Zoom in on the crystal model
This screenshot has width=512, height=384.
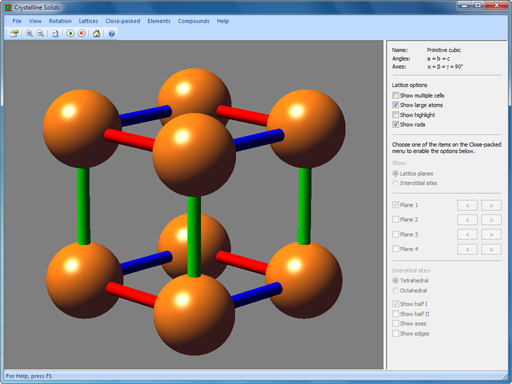(29, 33)
